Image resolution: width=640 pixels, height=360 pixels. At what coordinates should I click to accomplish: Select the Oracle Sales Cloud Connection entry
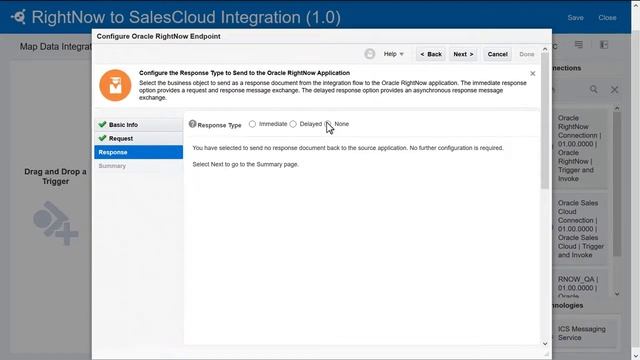click(580, 229)
